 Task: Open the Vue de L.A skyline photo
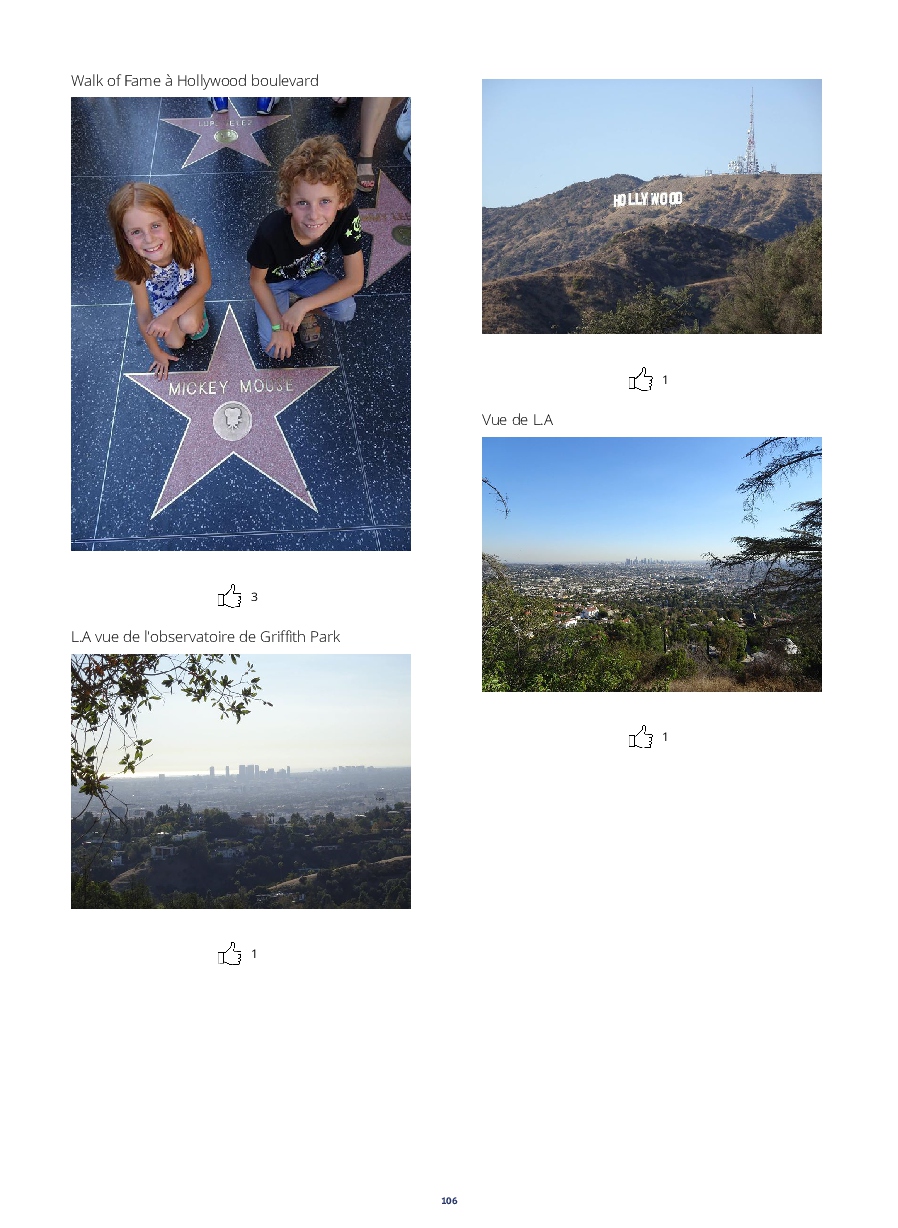pyautogui.click(x=652, y=564)
